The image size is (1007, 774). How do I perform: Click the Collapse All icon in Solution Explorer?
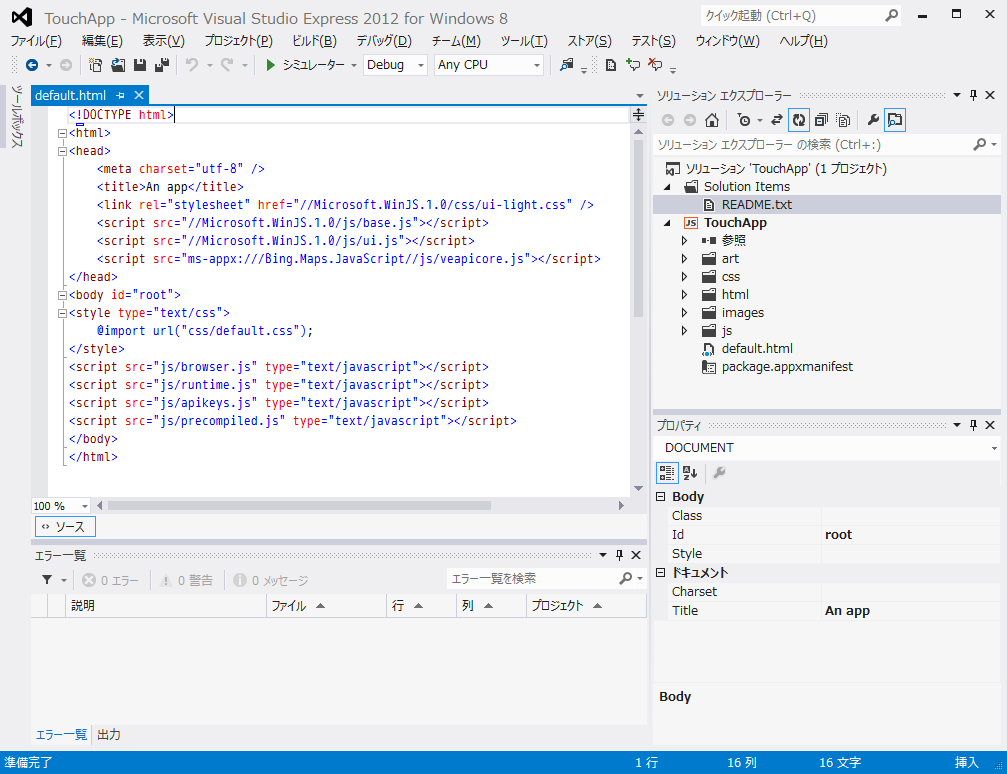(821, 120)
